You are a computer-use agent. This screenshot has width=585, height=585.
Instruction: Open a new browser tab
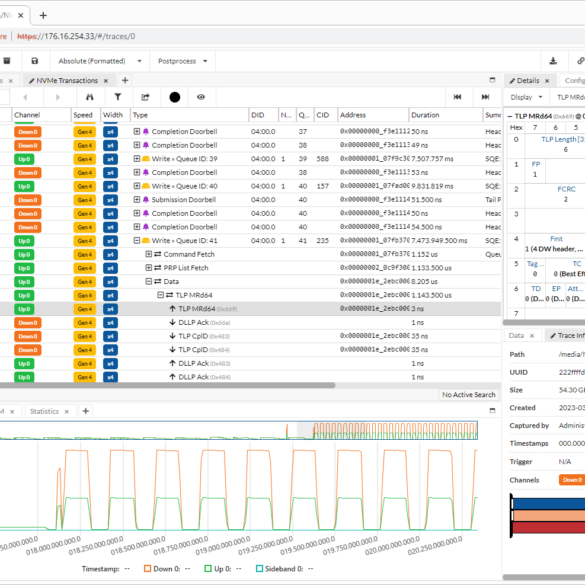[43, 15]
